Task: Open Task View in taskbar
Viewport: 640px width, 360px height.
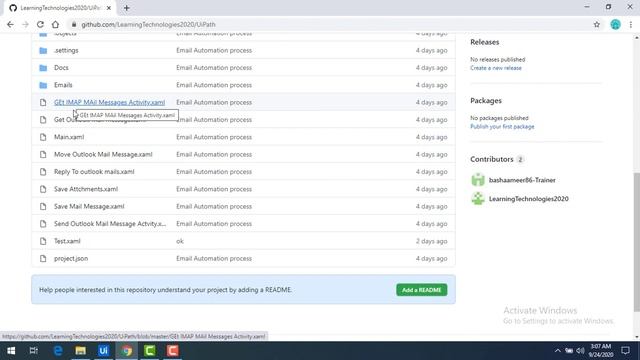Action: coord(34,351)
